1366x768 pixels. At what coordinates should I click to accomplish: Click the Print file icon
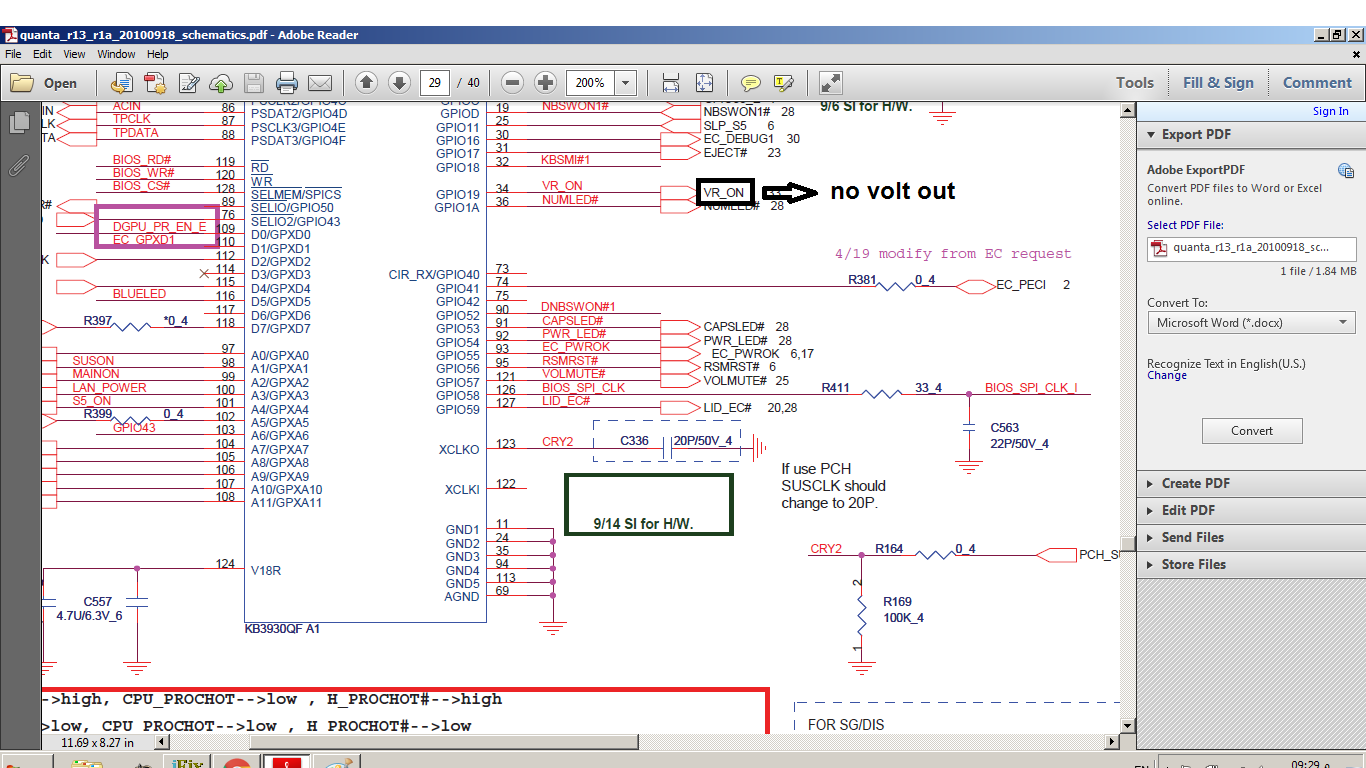287,83
